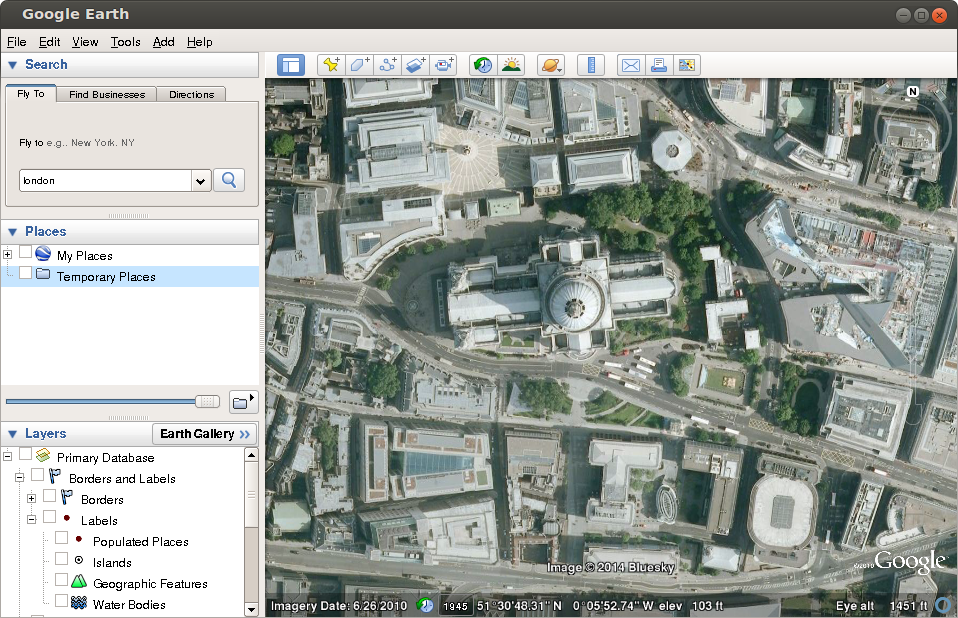Screen dimensions: 958x618
Task: Enable the Populated Places checkbox
Action: 61,538
